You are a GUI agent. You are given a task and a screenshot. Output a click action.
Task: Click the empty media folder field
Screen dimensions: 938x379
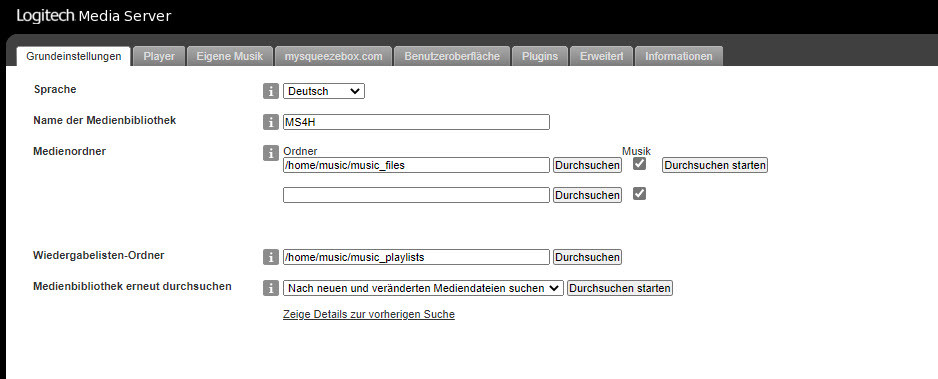416,195
